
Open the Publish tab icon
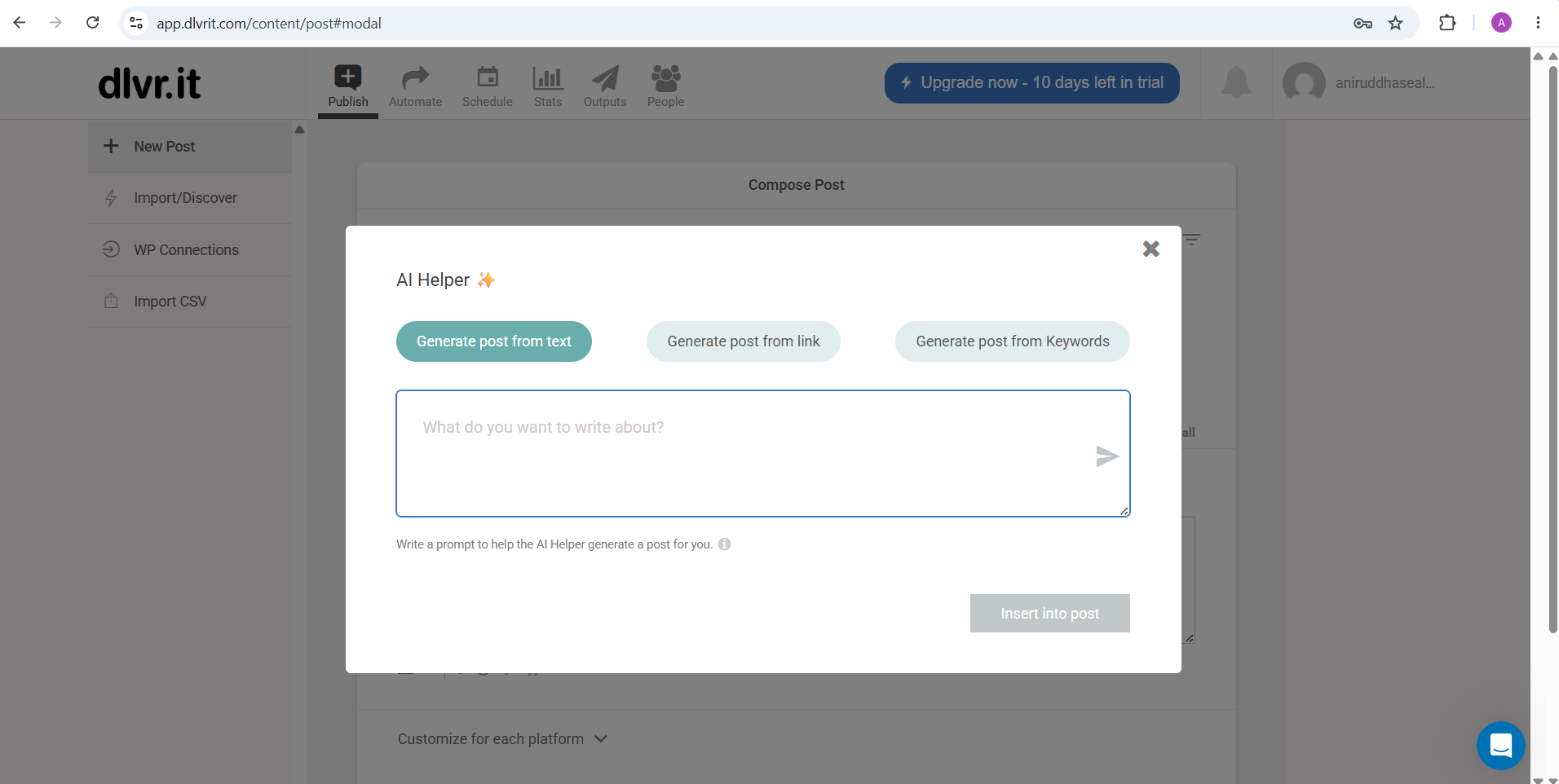click(348, 77)
